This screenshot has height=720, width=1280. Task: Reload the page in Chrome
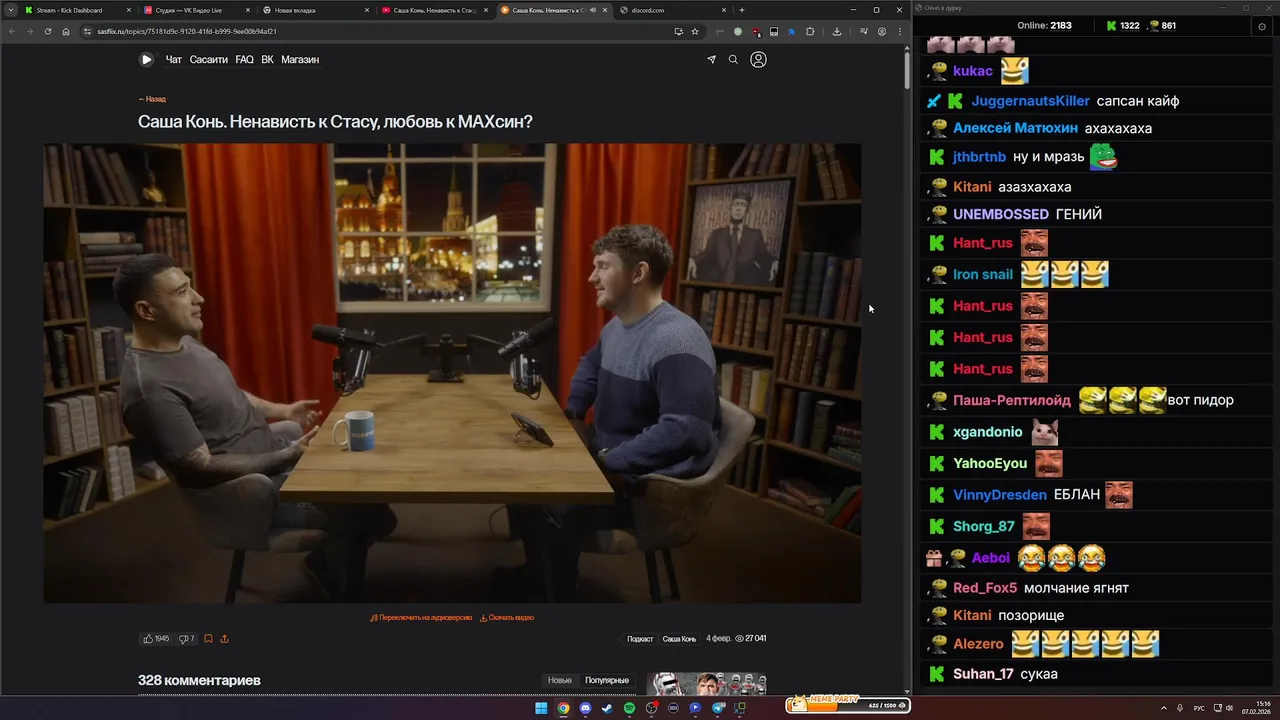(x=47, y=31)
